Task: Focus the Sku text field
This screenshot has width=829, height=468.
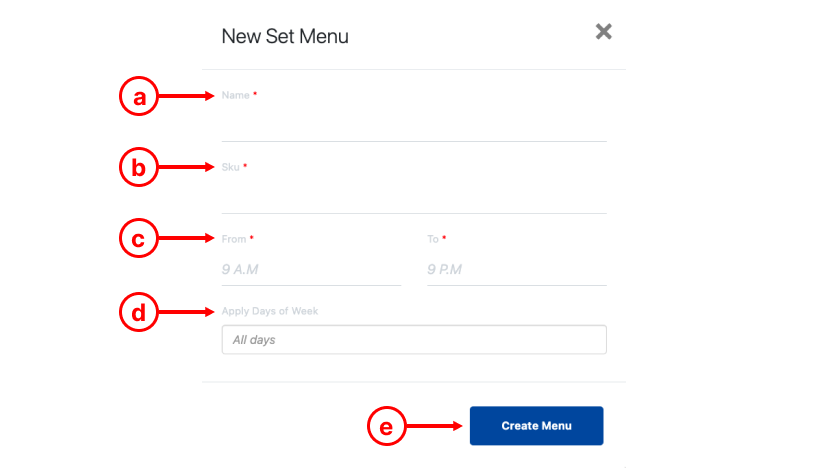Action: click(413, 199)
